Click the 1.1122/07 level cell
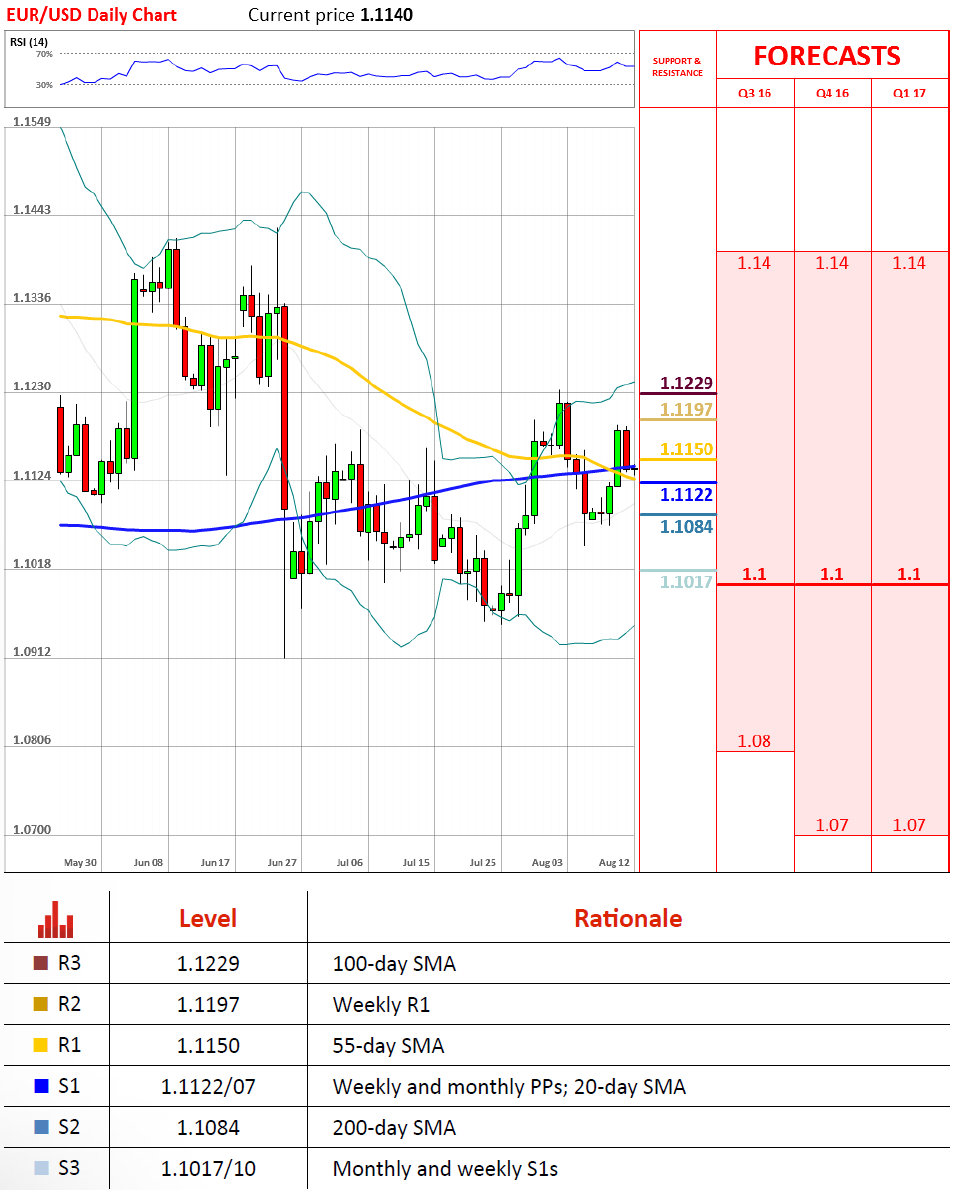The height and width of the screenshot is (1190, 962). pyautogui.click(x=208, y=1087)
